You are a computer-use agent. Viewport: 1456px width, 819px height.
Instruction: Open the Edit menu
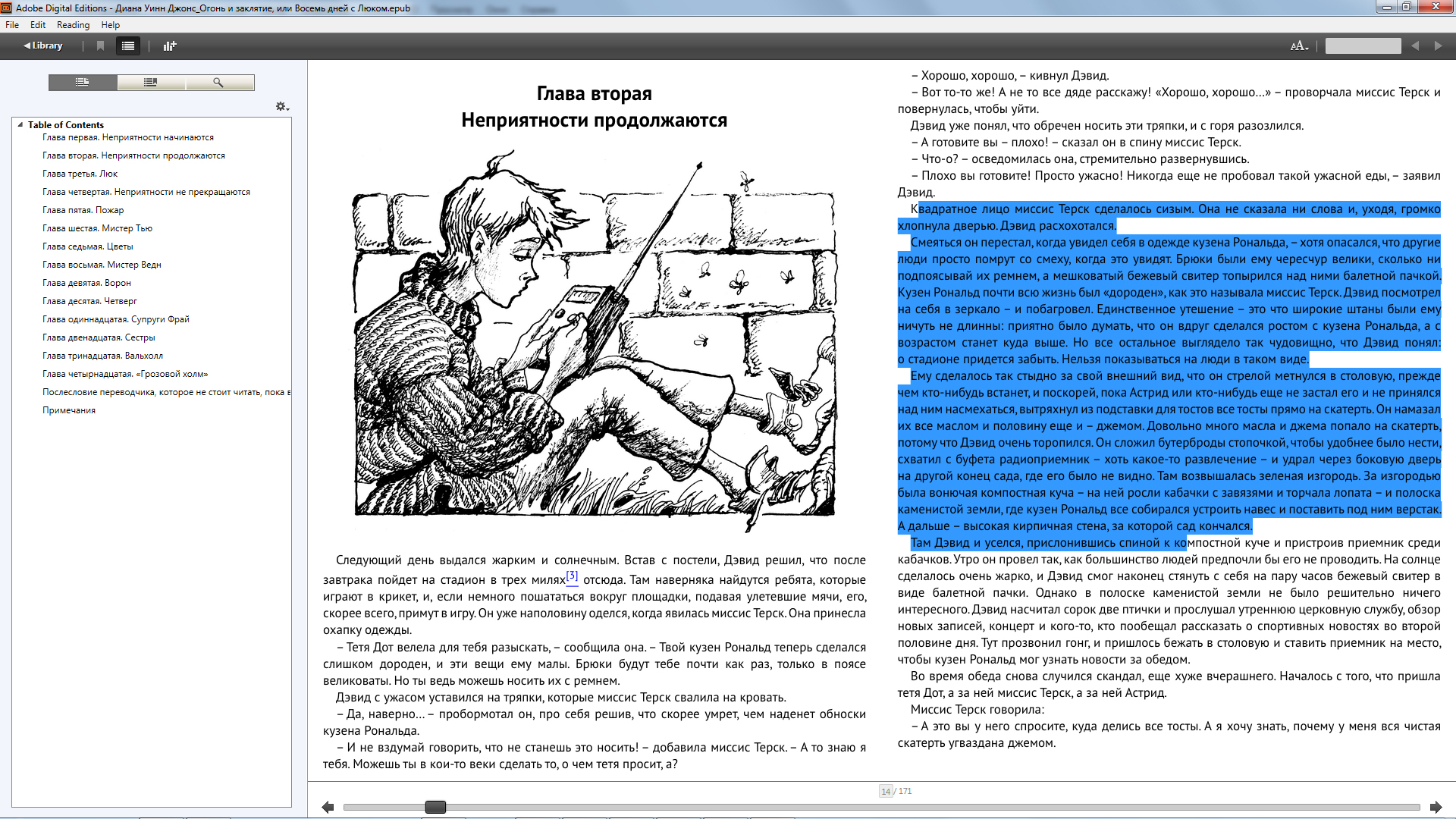coord(38,25)
